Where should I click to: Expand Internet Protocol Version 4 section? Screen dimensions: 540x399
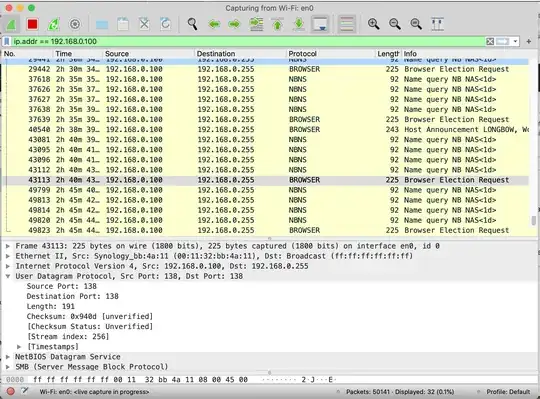tap(8, 266)
